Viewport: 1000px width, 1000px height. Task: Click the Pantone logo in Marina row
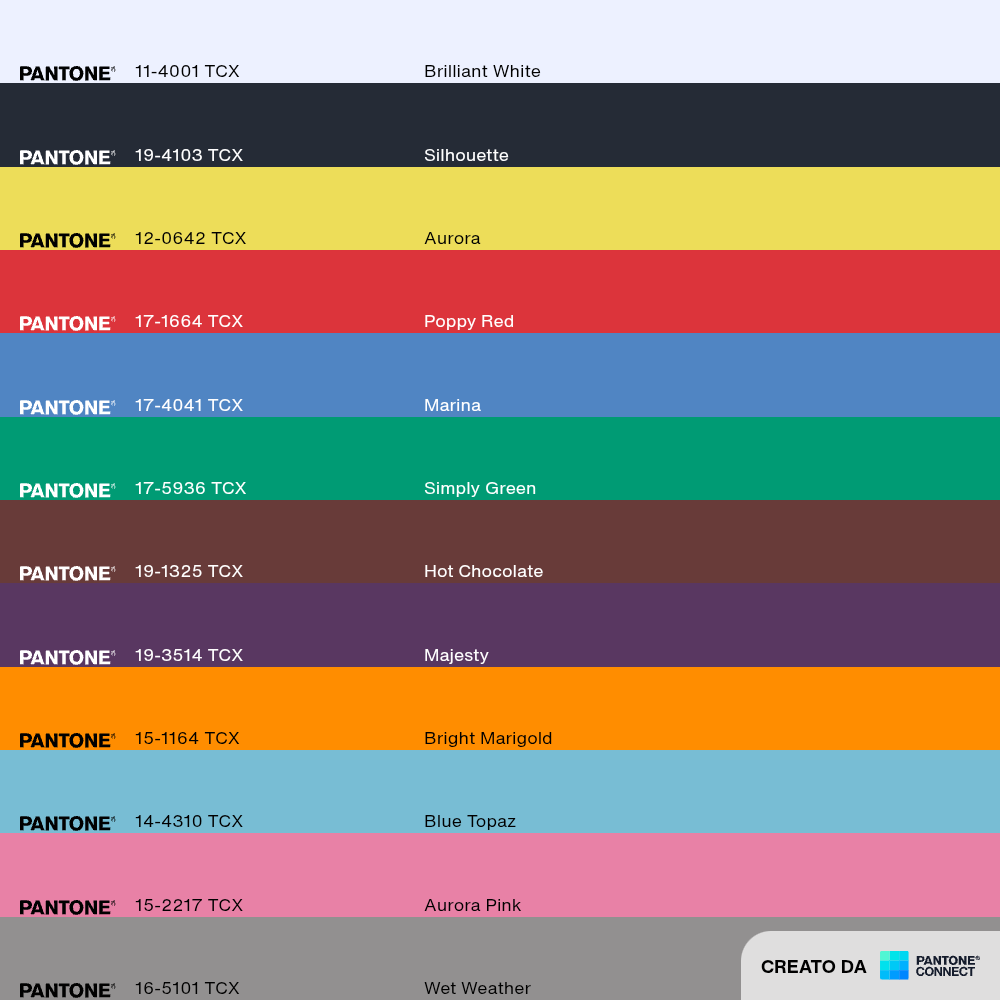67,407
